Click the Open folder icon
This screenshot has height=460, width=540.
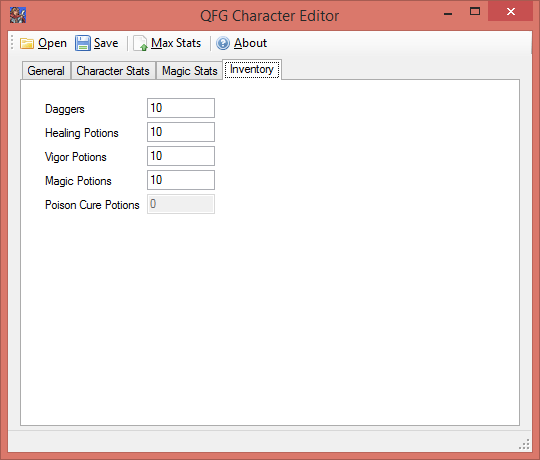27,43
